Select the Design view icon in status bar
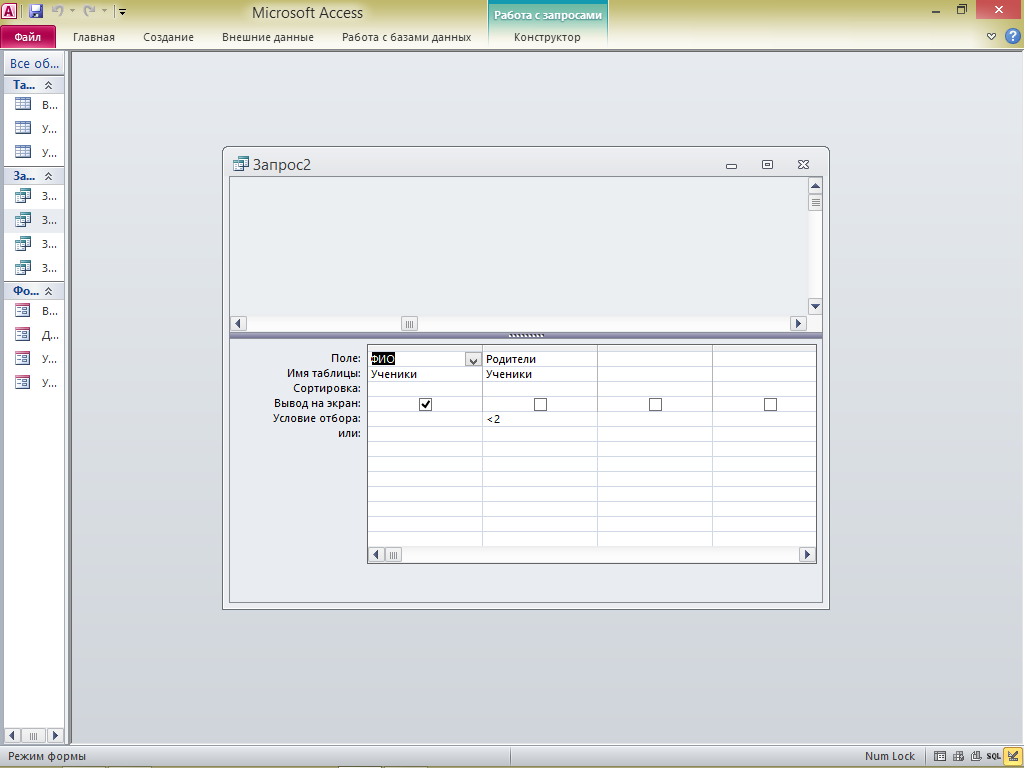The height and width of the screenshot is (768, 1024). coord(1012,756)
